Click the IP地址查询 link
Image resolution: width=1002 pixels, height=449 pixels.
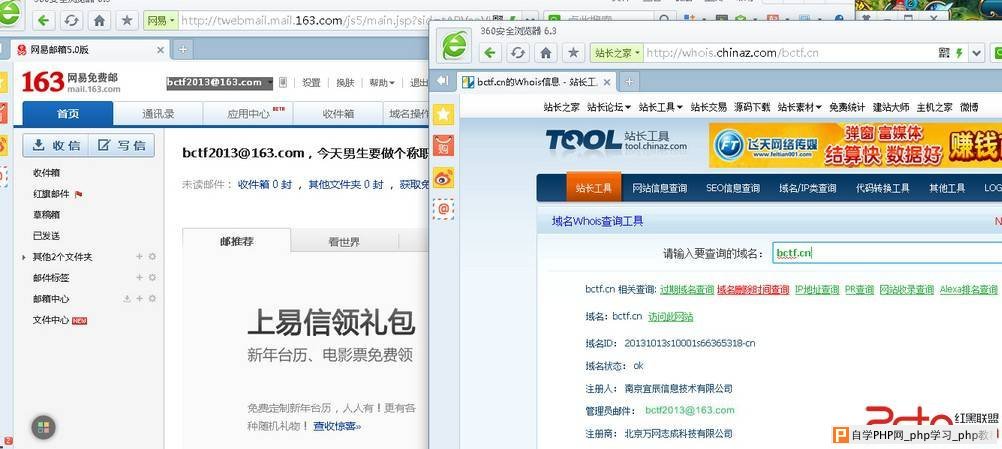coord(817,290)
